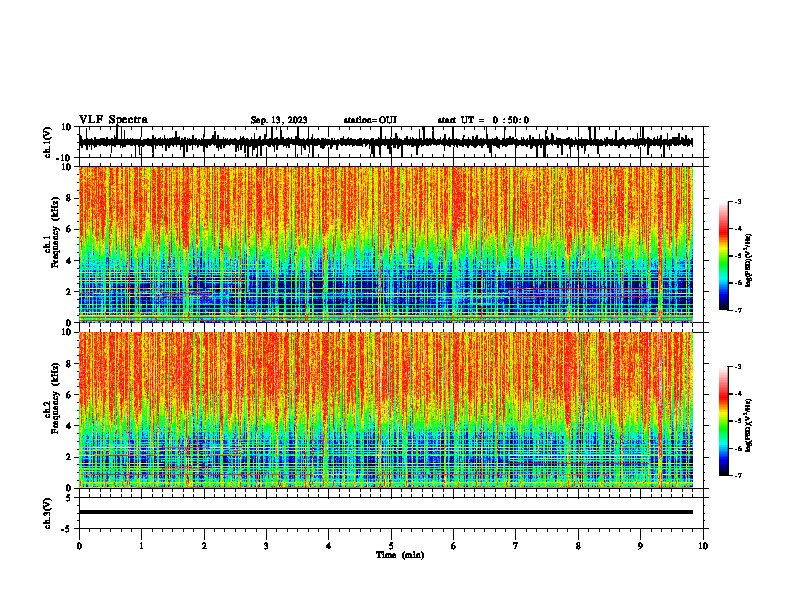Click the "4" kHz tick of ch.2 spectrogram
The image size is (792, 612).
69,426
